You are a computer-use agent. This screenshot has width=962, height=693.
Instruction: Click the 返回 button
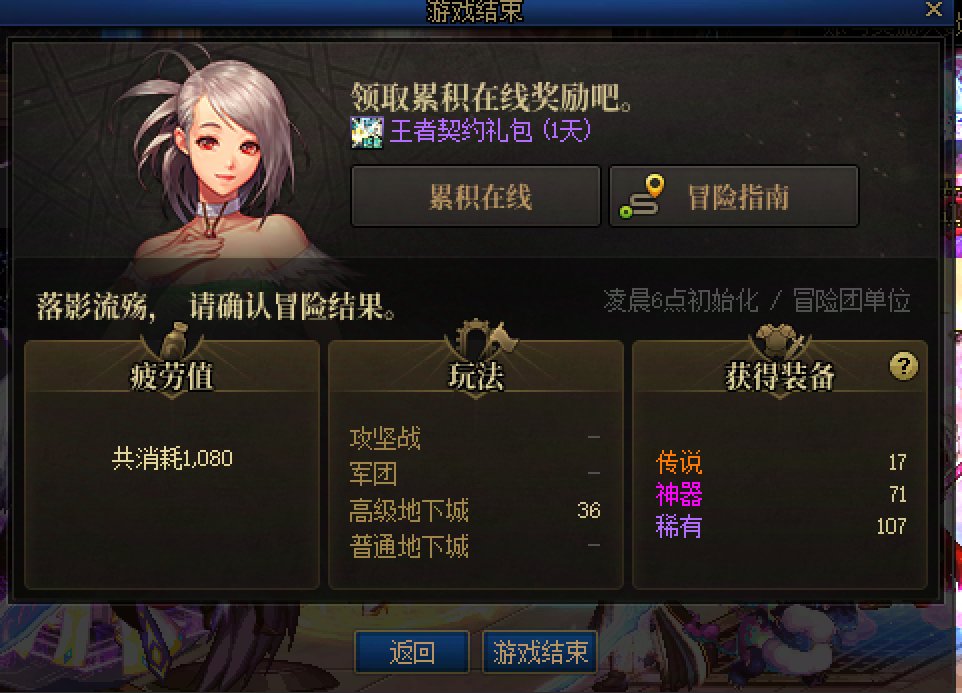point(412,652)
